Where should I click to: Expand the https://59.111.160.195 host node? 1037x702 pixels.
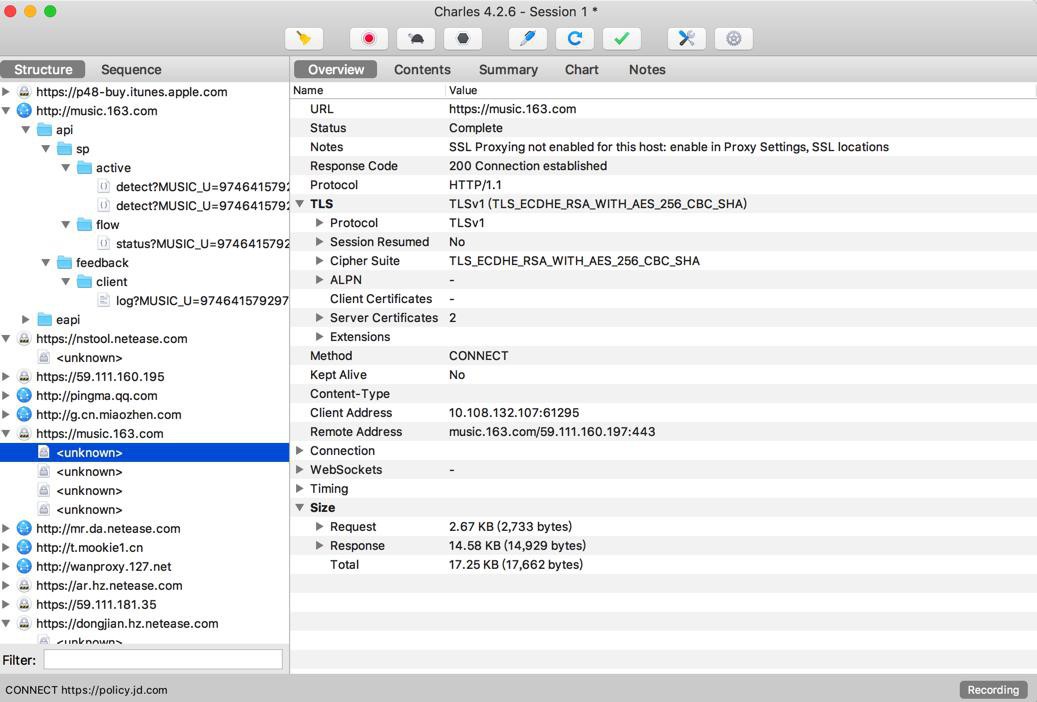6,376
